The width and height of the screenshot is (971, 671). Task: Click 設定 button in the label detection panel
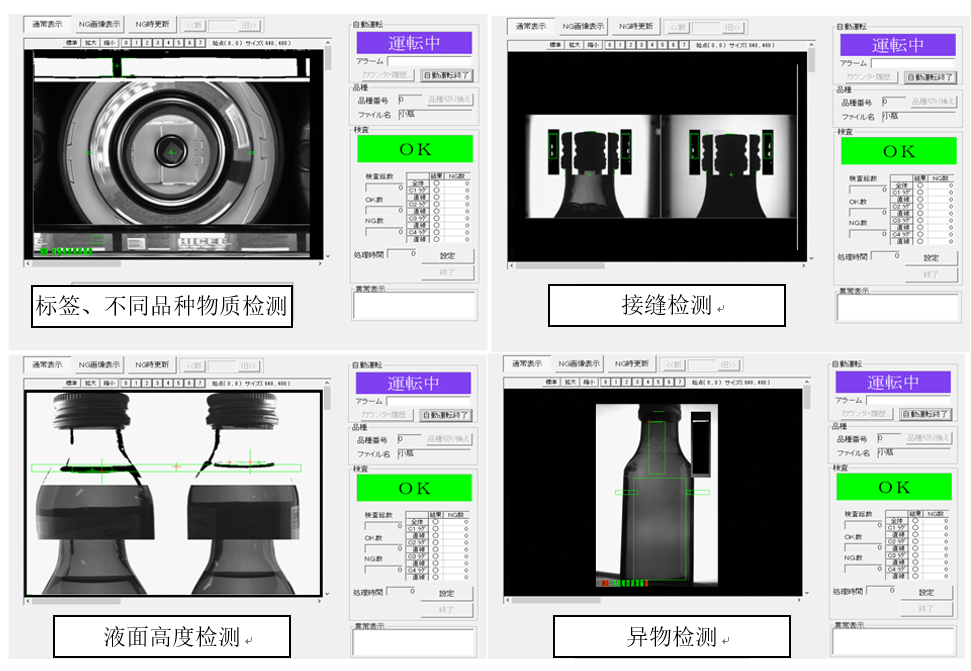(x=448, y=256)
